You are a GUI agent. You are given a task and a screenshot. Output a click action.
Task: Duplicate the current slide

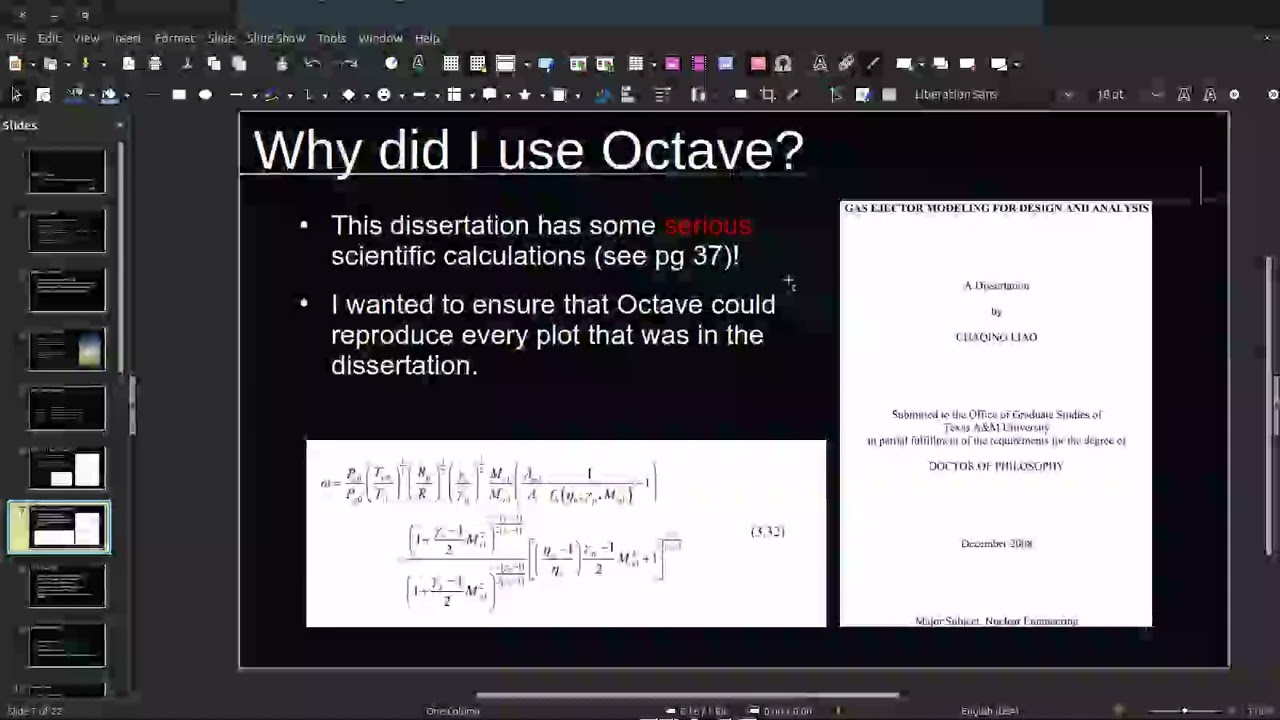(940, 64)
